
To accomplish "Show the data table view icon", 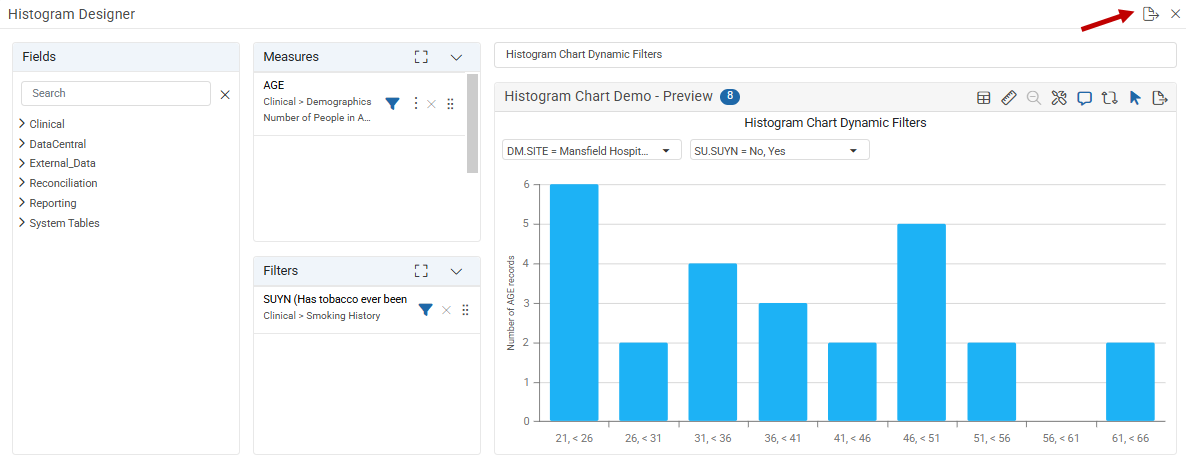I will [983, 98].
